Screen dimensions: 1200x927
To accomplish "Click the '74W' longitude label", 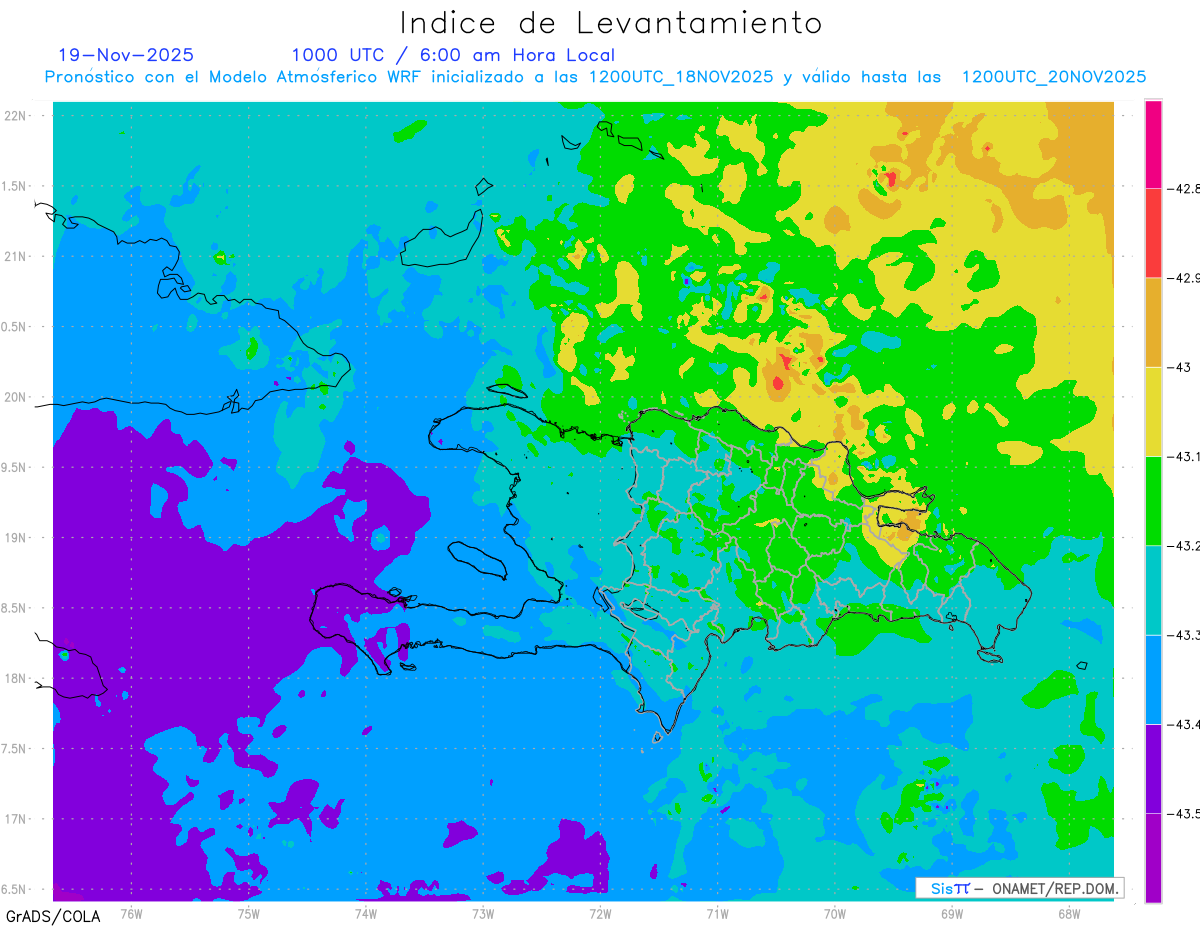I will (x=365, y=913).
